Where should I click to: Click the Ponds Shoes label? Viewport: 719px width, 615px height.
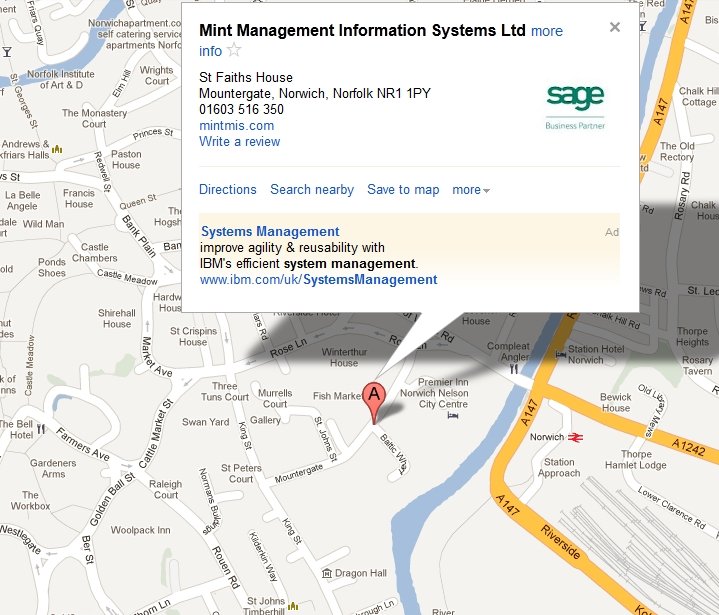[x=52, y=267]
